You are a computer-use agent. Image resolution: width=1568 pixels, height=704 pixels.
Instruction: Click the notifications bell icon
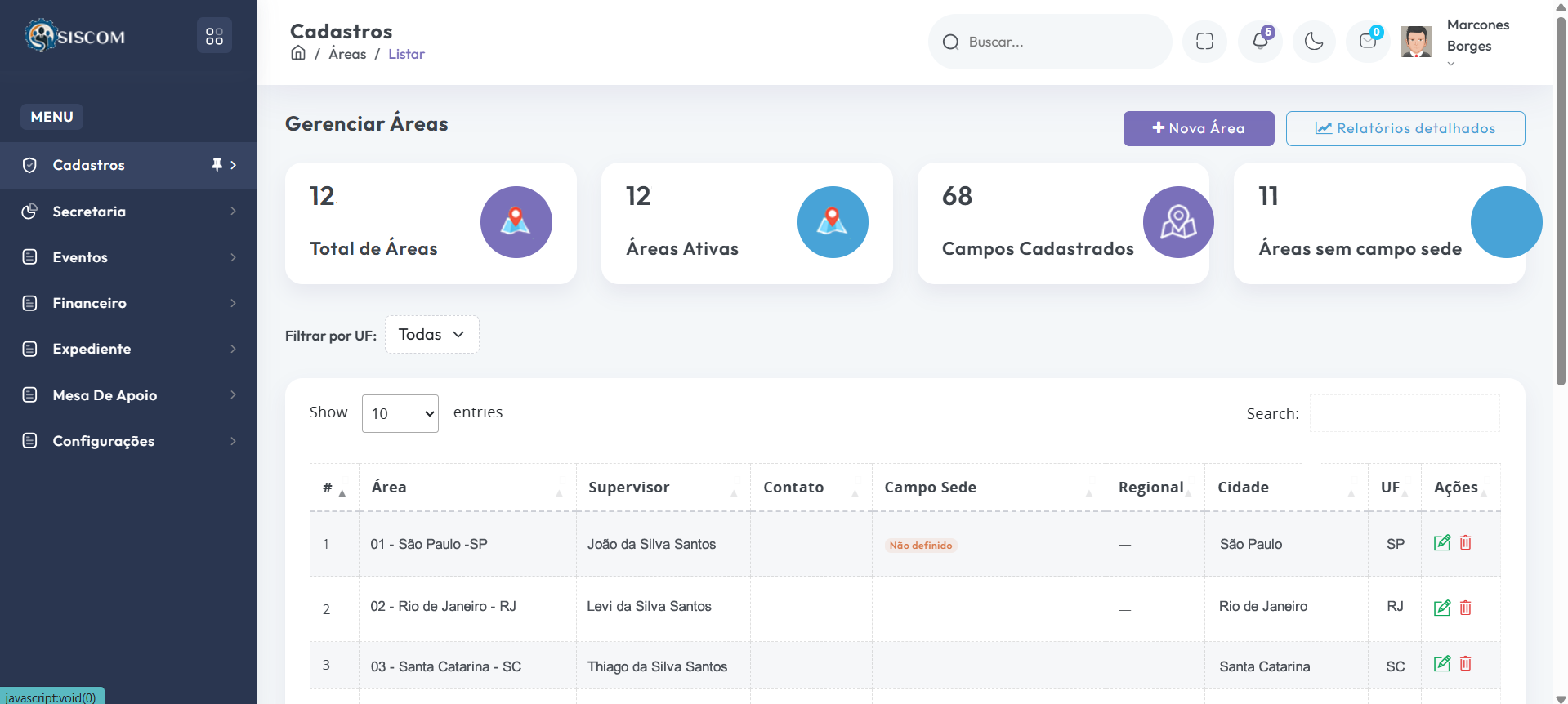pyautogui.click(x=1260, y=42)
